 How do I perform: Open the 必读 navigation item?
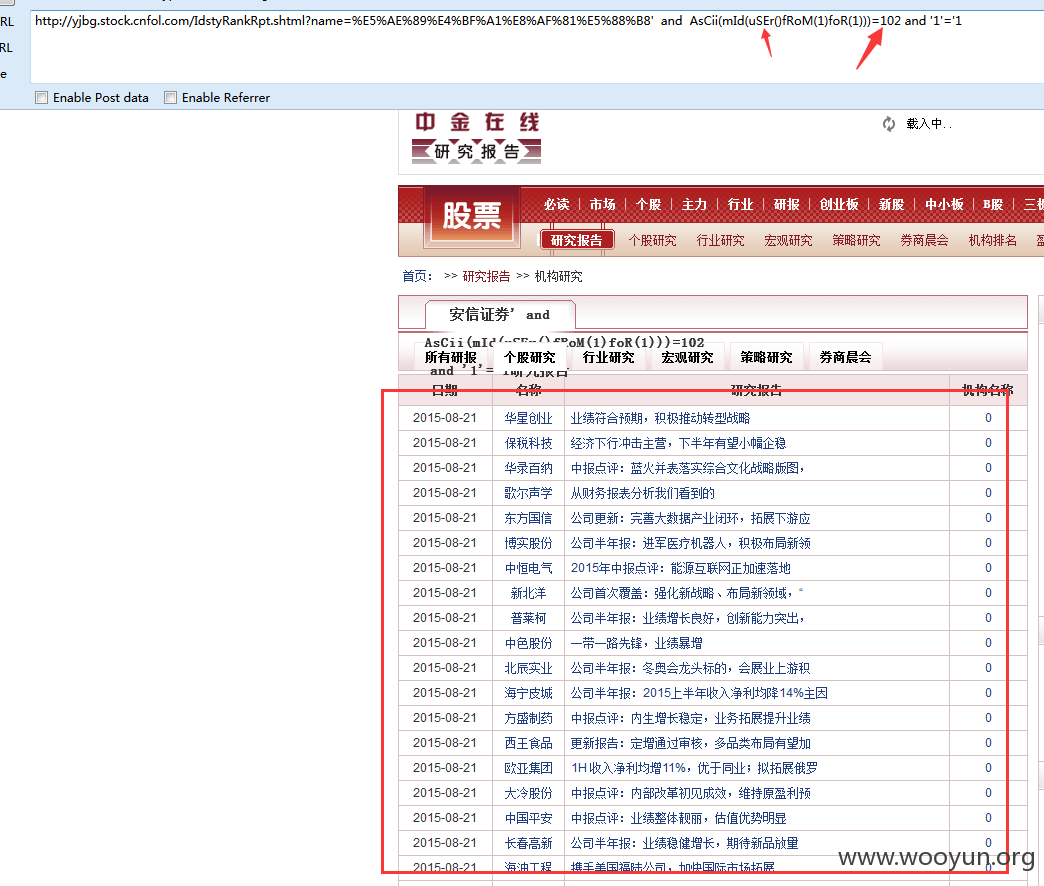coord(557,204)
